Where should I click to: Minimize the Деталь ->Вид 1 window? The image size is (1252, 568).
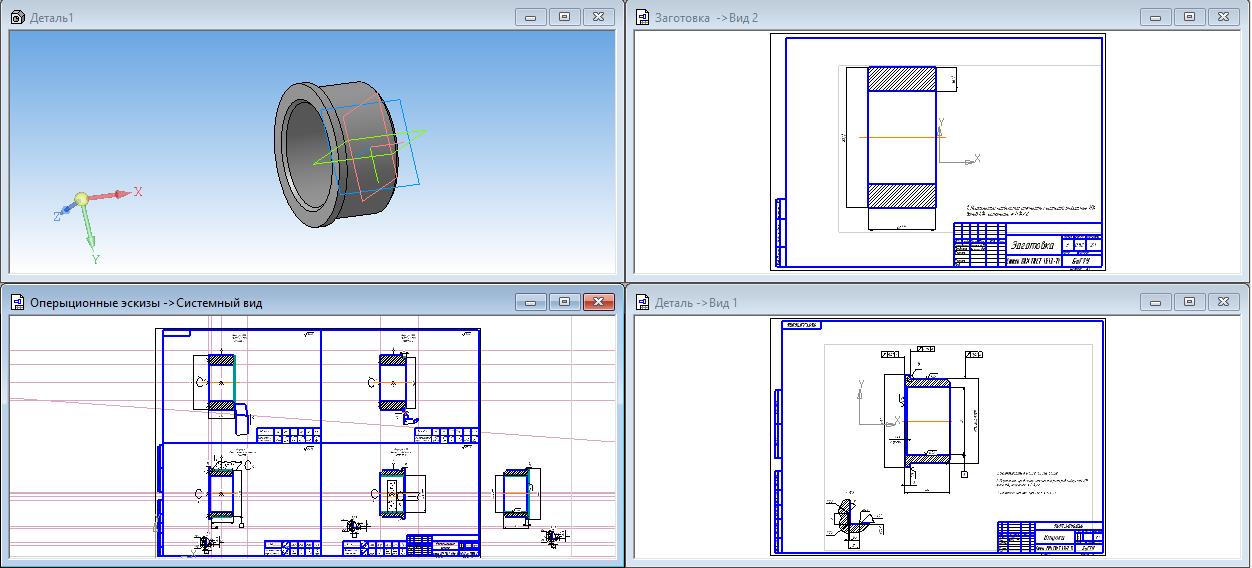[1156, 301]
